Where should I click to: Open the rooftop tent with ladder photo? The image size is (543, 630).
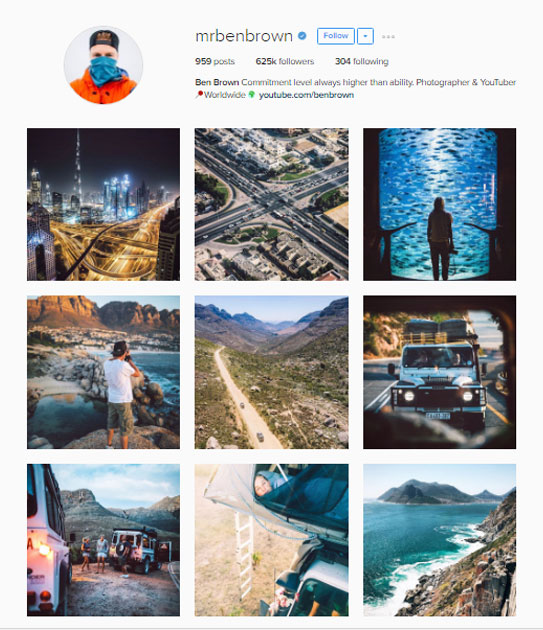pyautogui.click(x=271, y=540)
